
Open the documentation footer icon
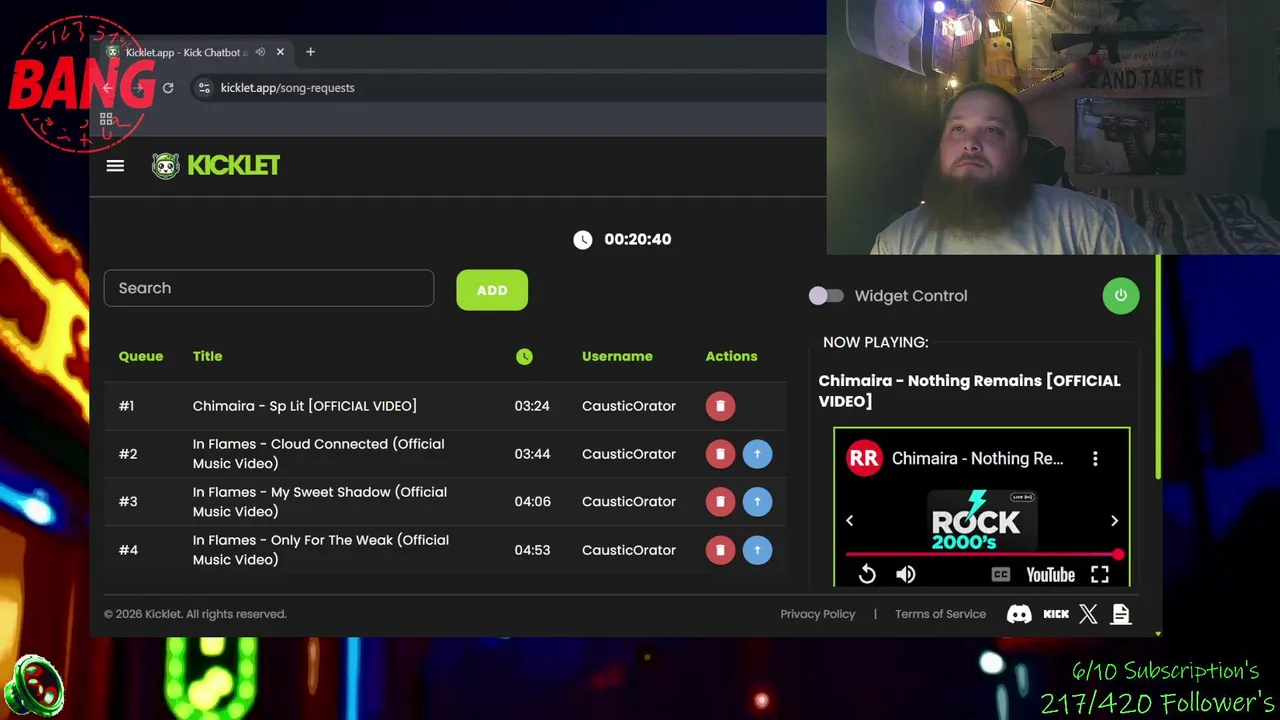1120,615
